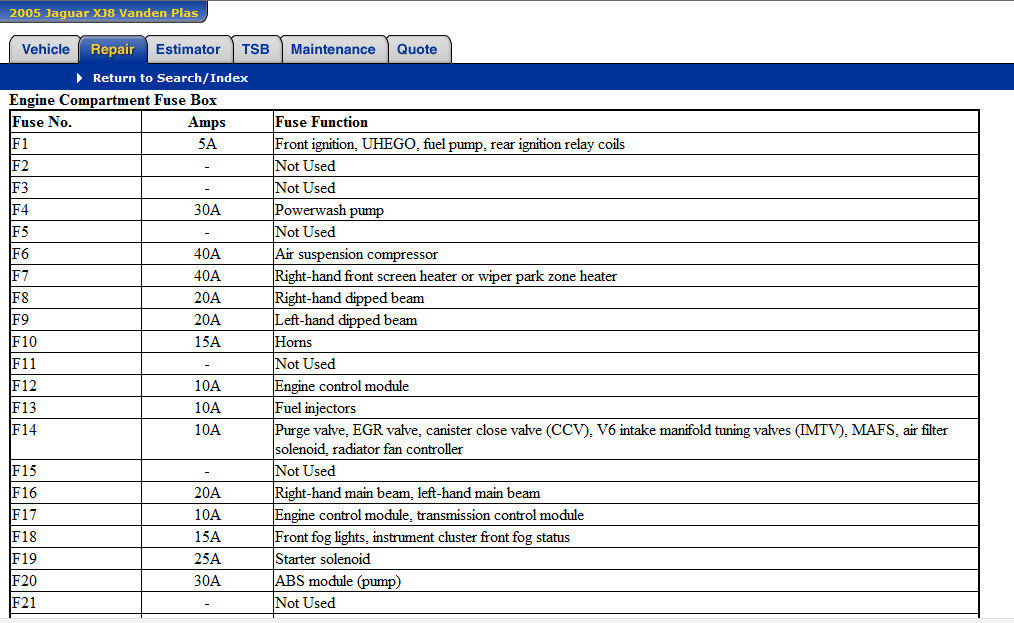Select the F11 fuse number cell
This screenshot has width=1014, height=623.
tap(76, 364)
